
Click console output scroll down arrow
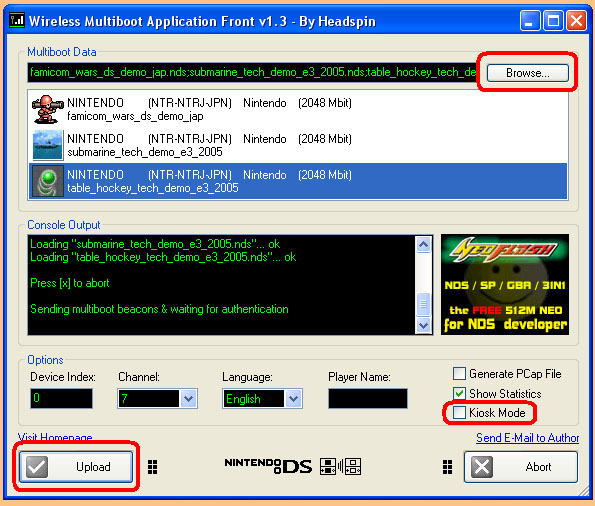click(423, 325)
